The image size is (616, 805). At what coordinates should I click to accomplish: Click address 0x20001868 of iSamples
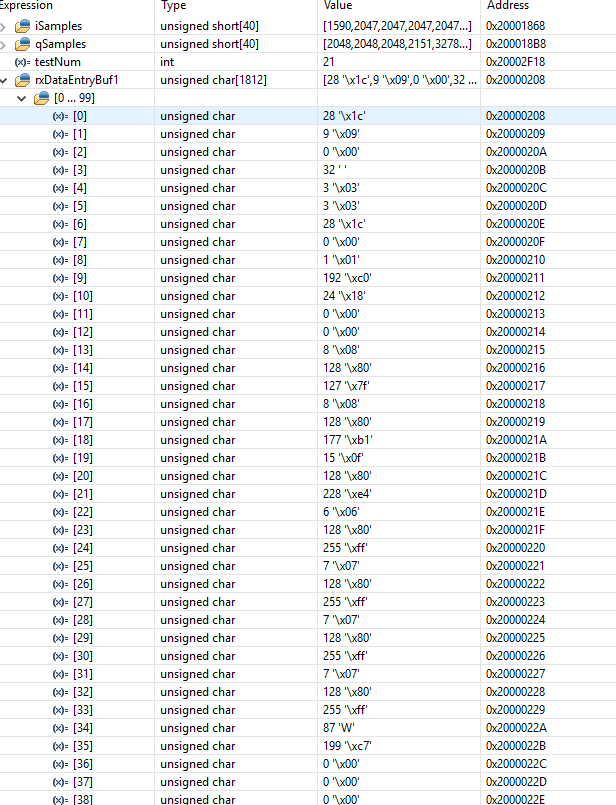pos(515,26)
